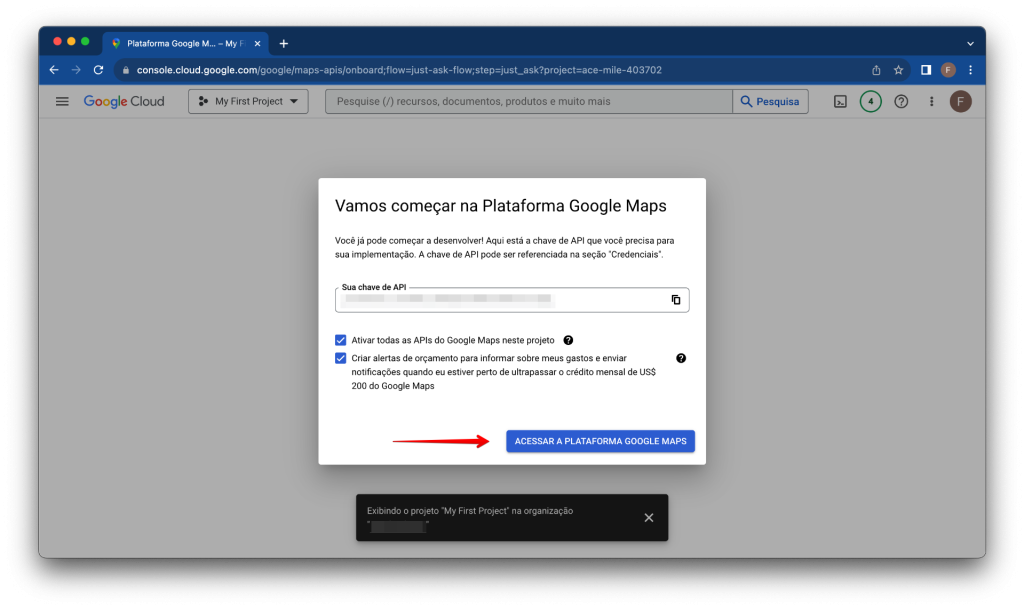Activate Cloud Shell icon

(840, 101)
